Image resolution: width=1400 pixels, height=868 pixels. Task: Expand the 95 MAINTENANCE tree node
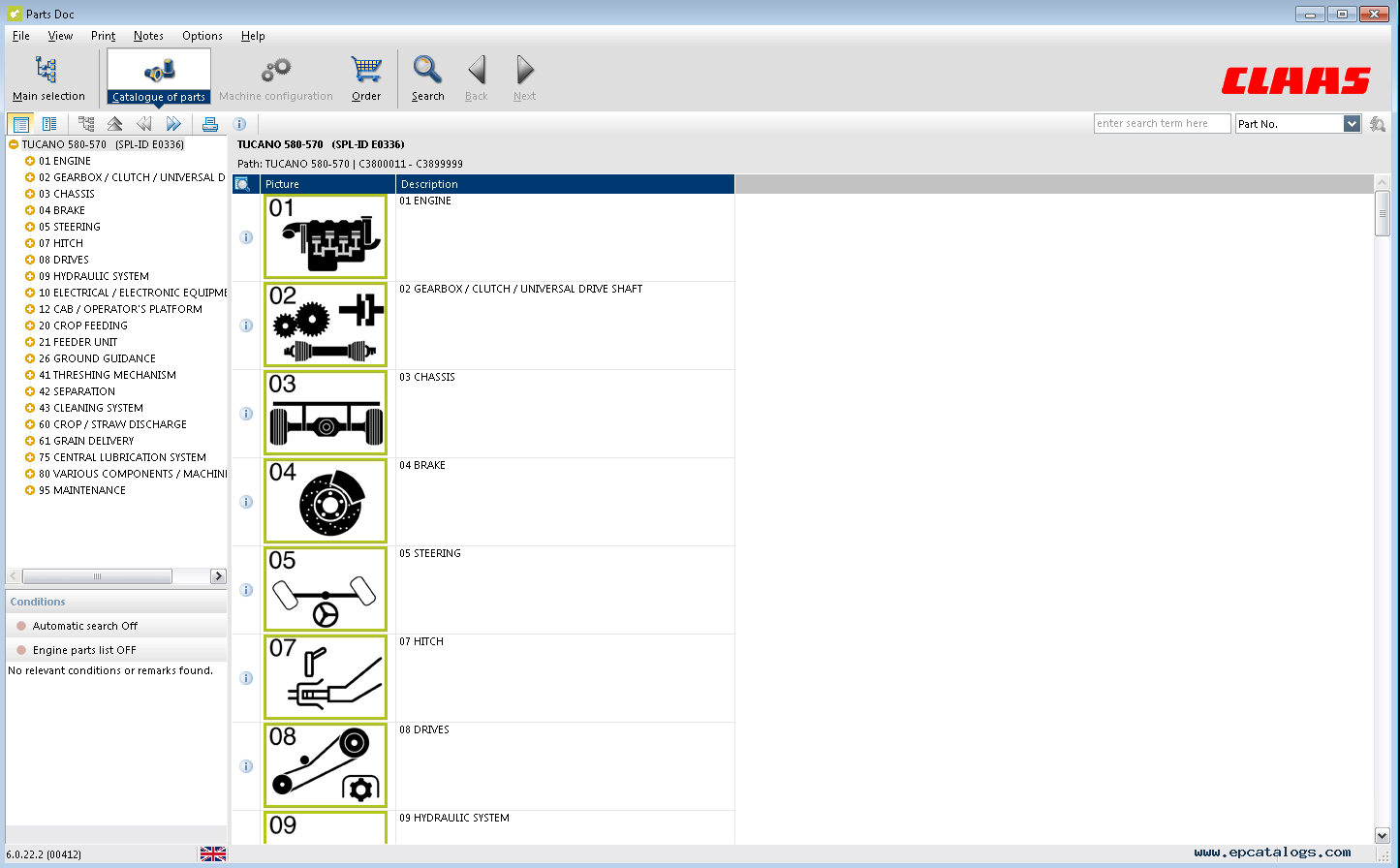(x=30, y=490)
